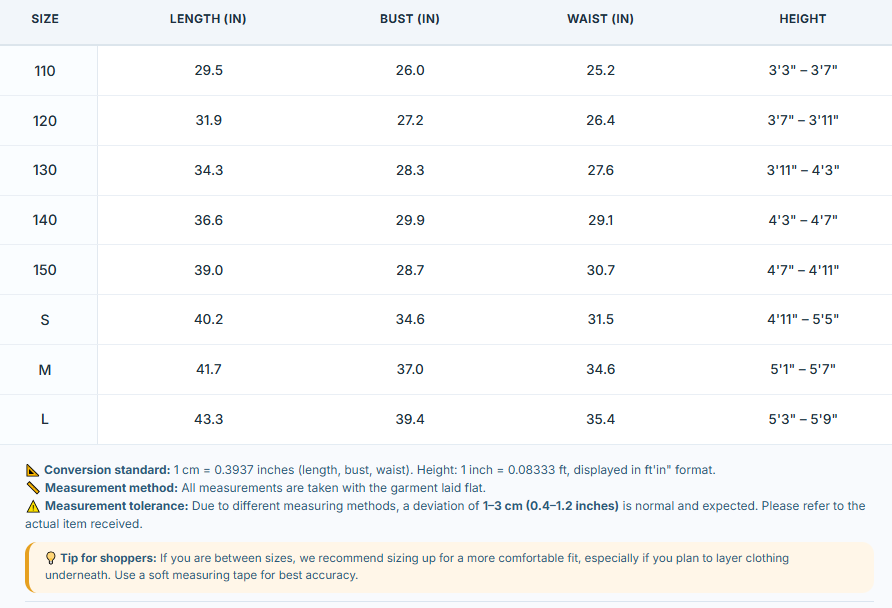Click the lightbulb icon in shopper tip
Viewport: 892px width, 608px height.
pos(51,558)
